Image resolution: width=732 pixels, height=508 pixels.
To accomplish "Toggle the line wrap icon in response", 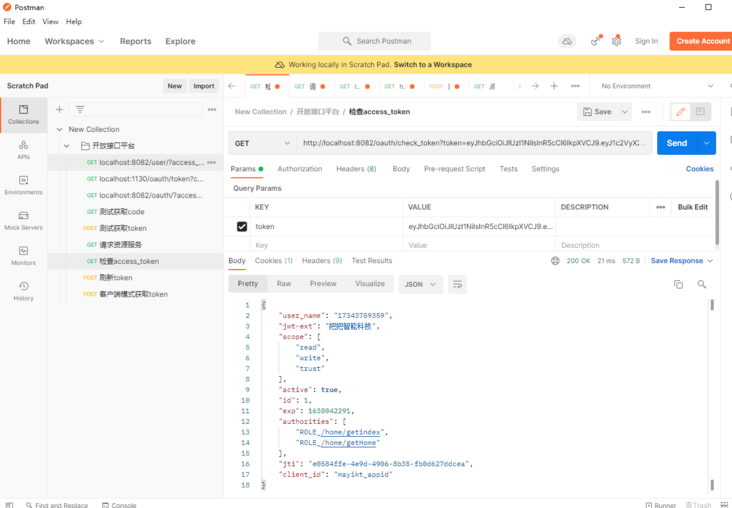I will [x=458, y=284].
